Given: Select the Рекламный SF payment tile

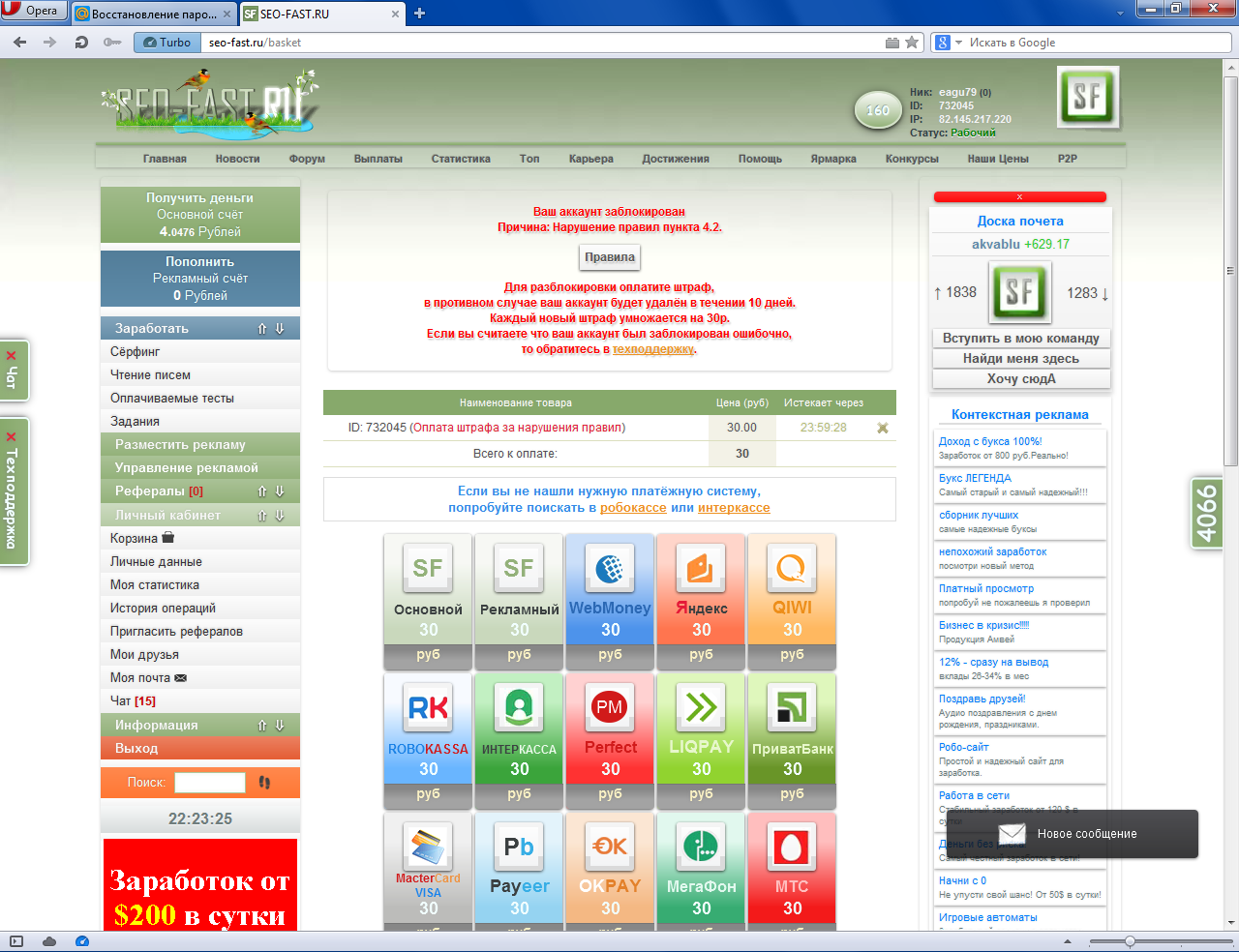Looking at the screenshot, I should point(519,602).
